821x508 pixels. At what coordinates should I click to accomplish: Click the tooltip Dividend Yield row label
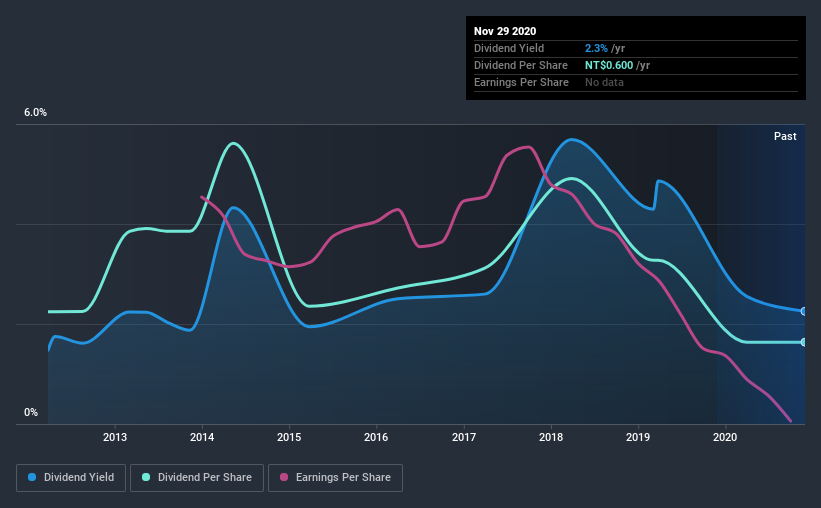coord(509,48)
